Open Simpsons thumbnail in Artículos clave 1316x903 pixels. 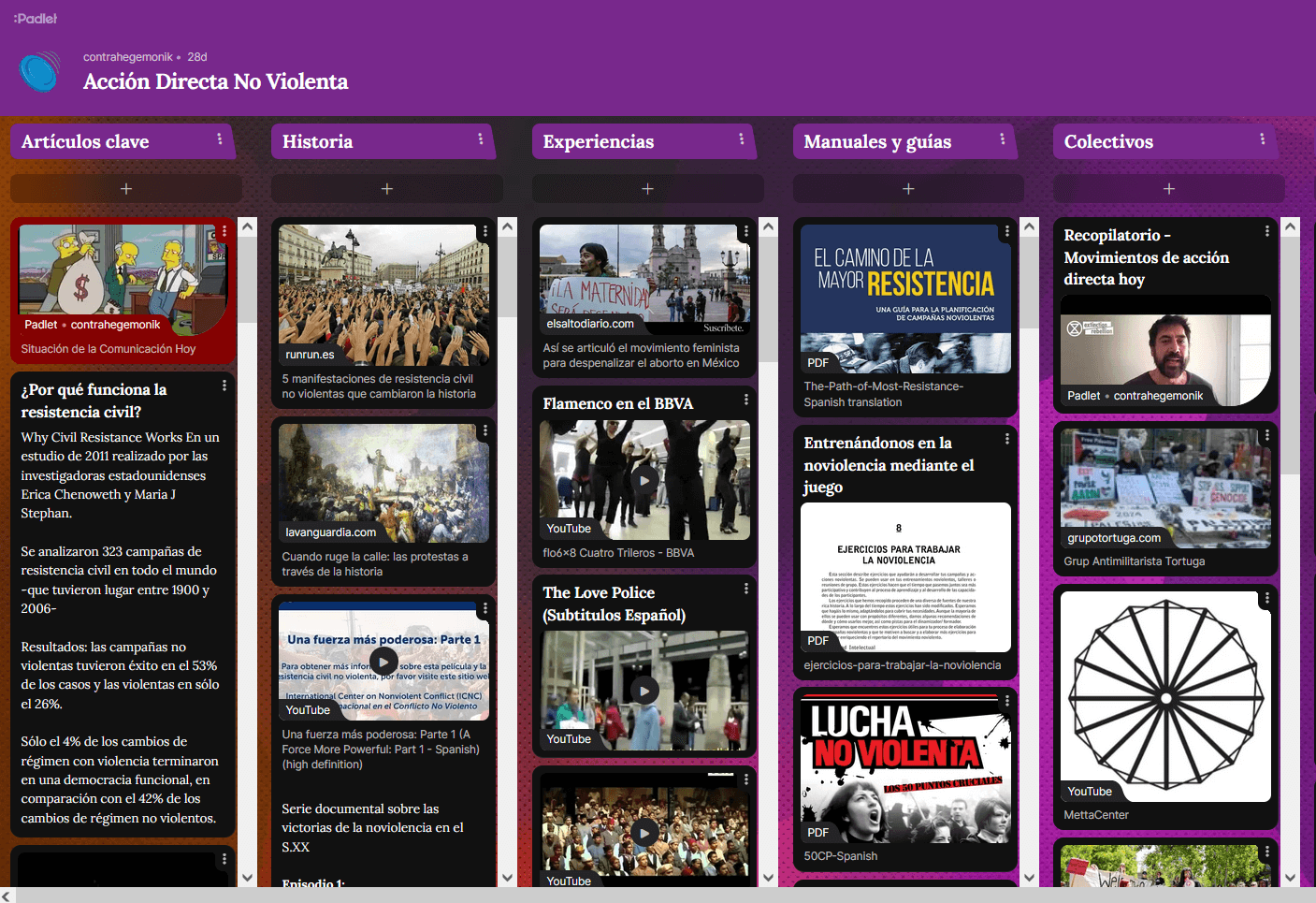tap(123, 280)
